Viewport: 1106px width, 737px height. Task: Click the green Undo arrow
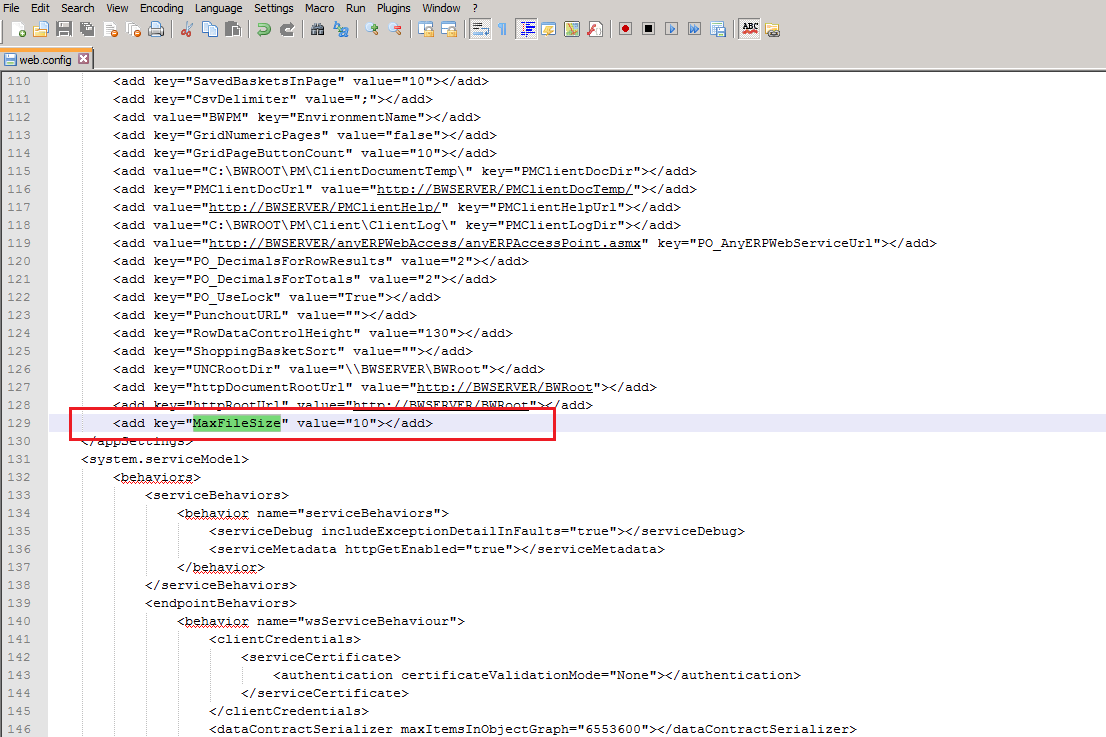point(264,30)
